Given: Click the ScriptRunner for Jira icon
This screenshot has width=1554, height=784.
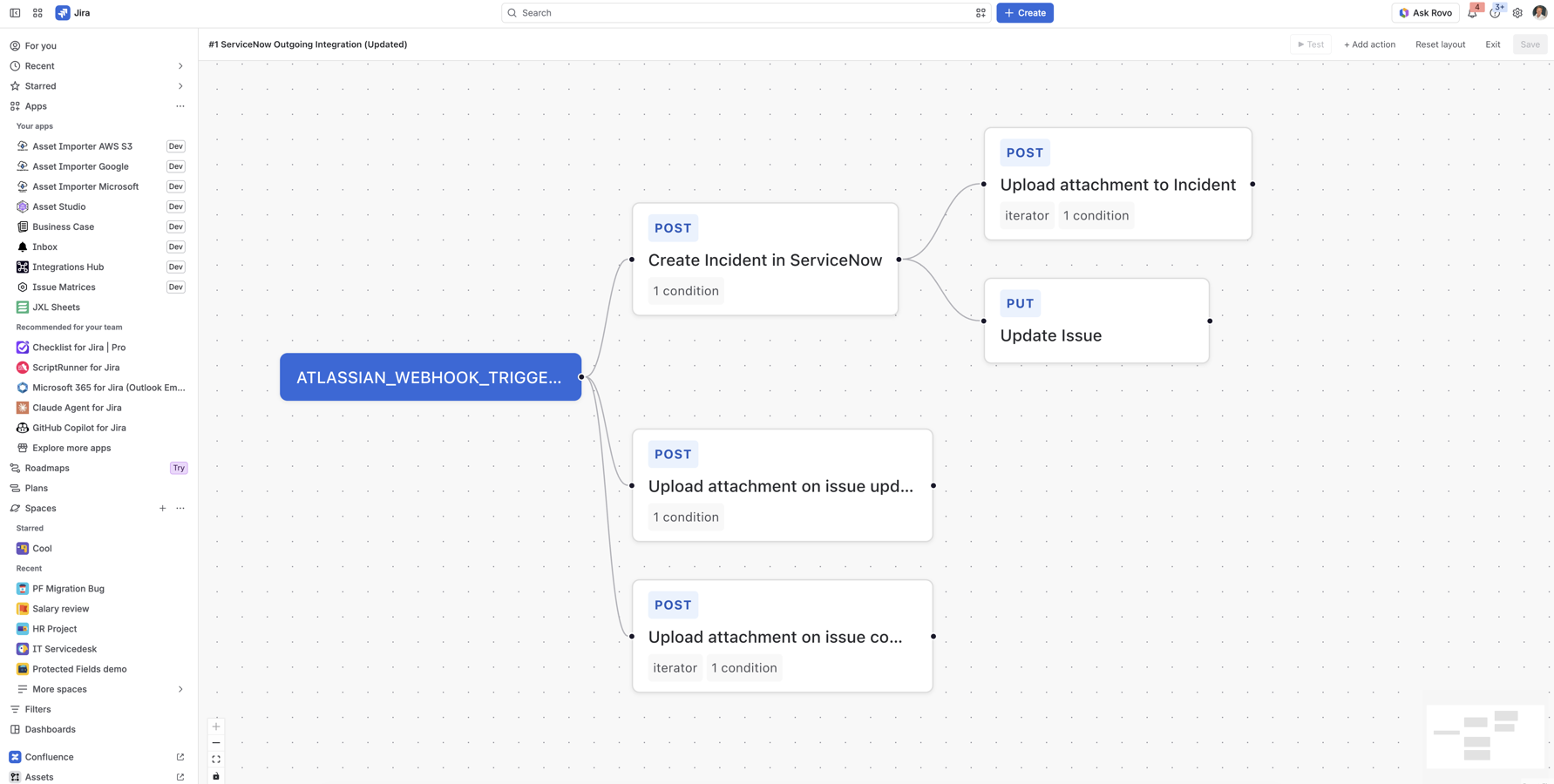Looking at the screenshot, I should click(x=23, y=368).
